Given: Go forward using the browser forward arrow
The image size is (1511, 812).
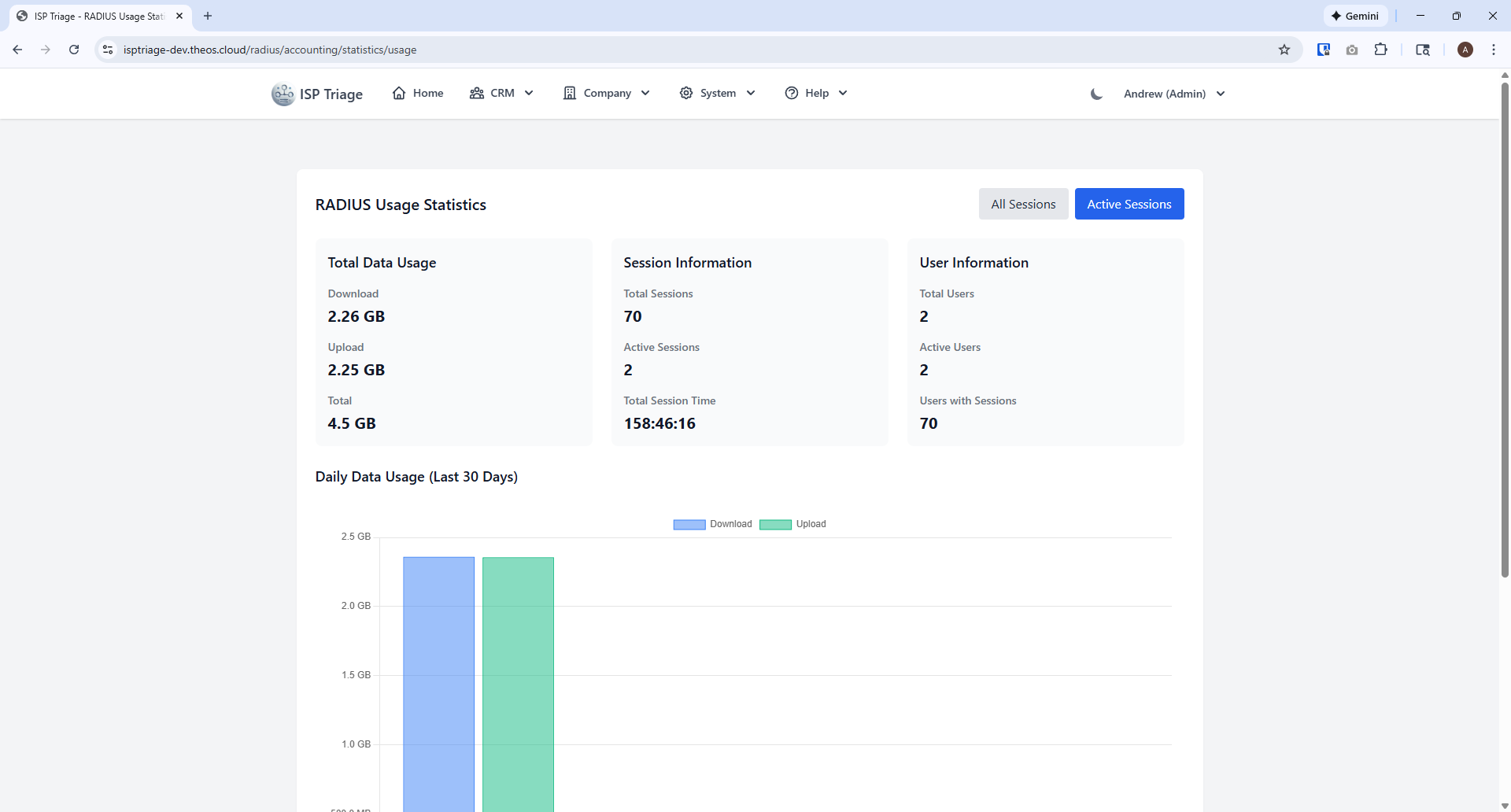Looking at the screenshot, I should 46,50.
